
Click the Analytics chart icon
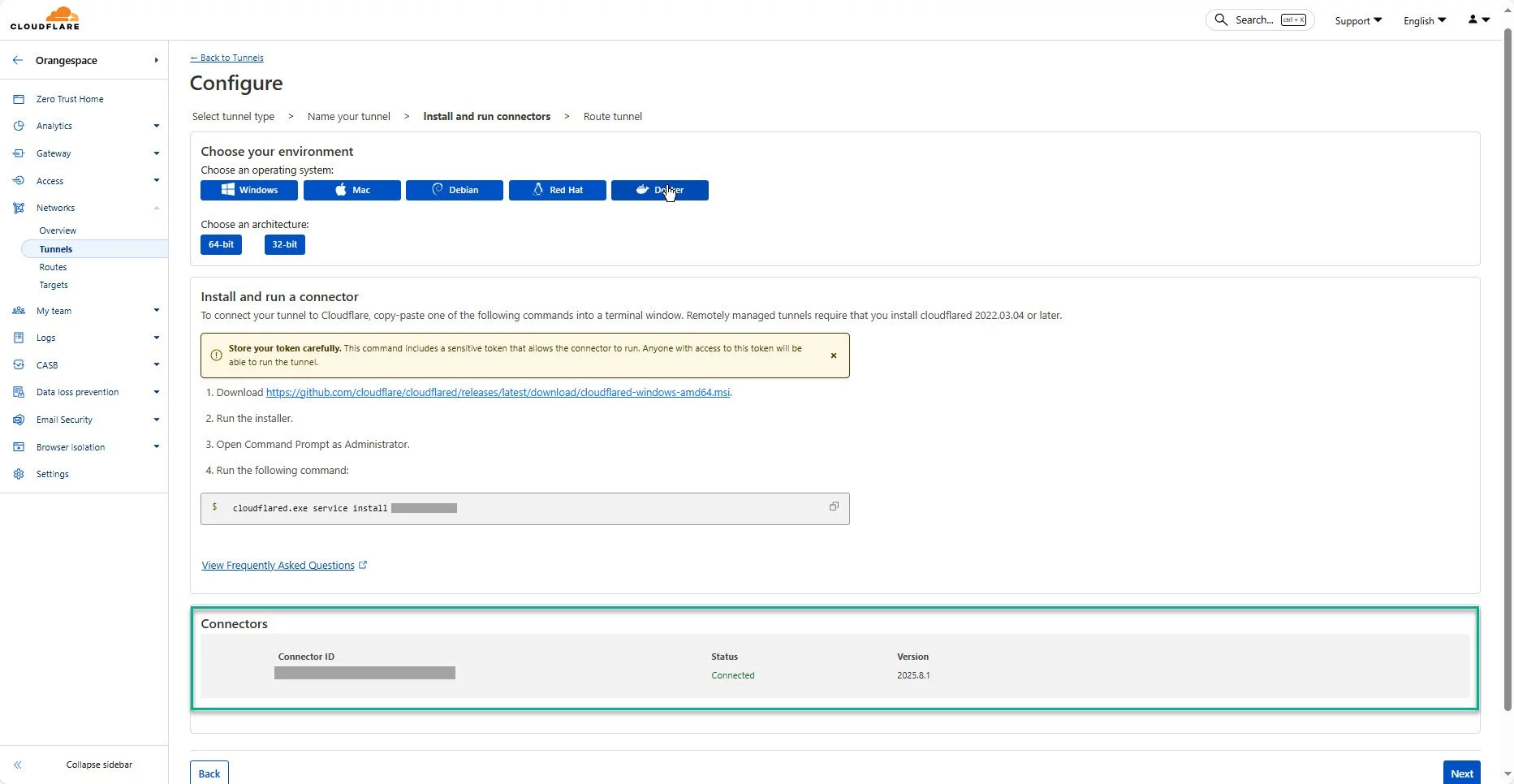(x=19, y=126)
